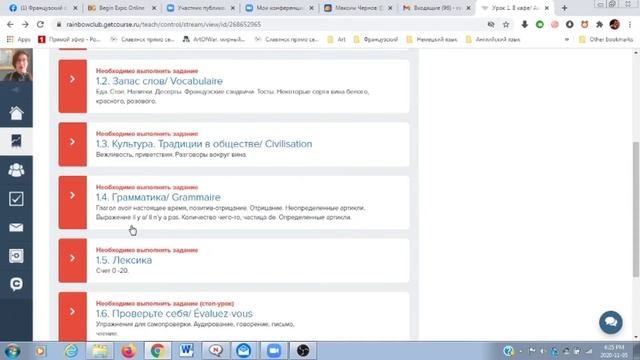The height and width of the screenshot is (360, 640).
Task: Switch to the Gmail Входящие tab
Action: coord(436,8)
